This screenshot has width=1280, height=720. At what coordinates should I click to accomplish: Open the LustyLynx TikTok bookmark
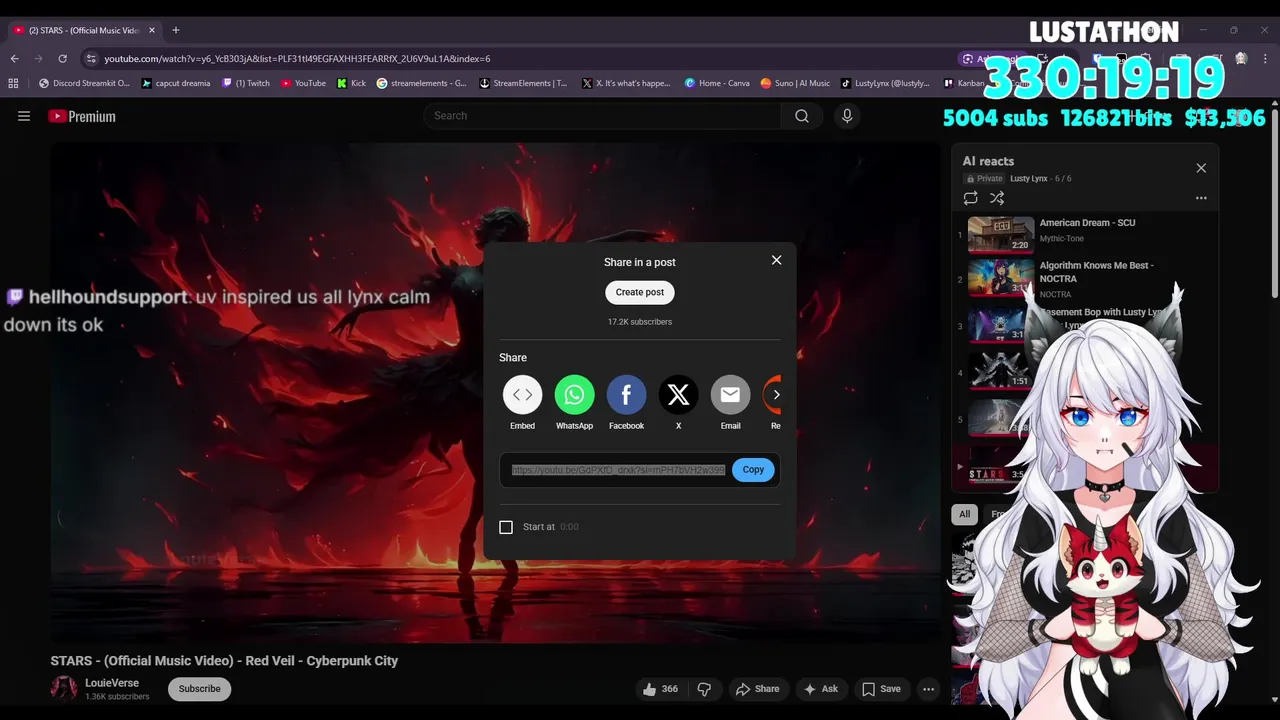pos(885,83)
